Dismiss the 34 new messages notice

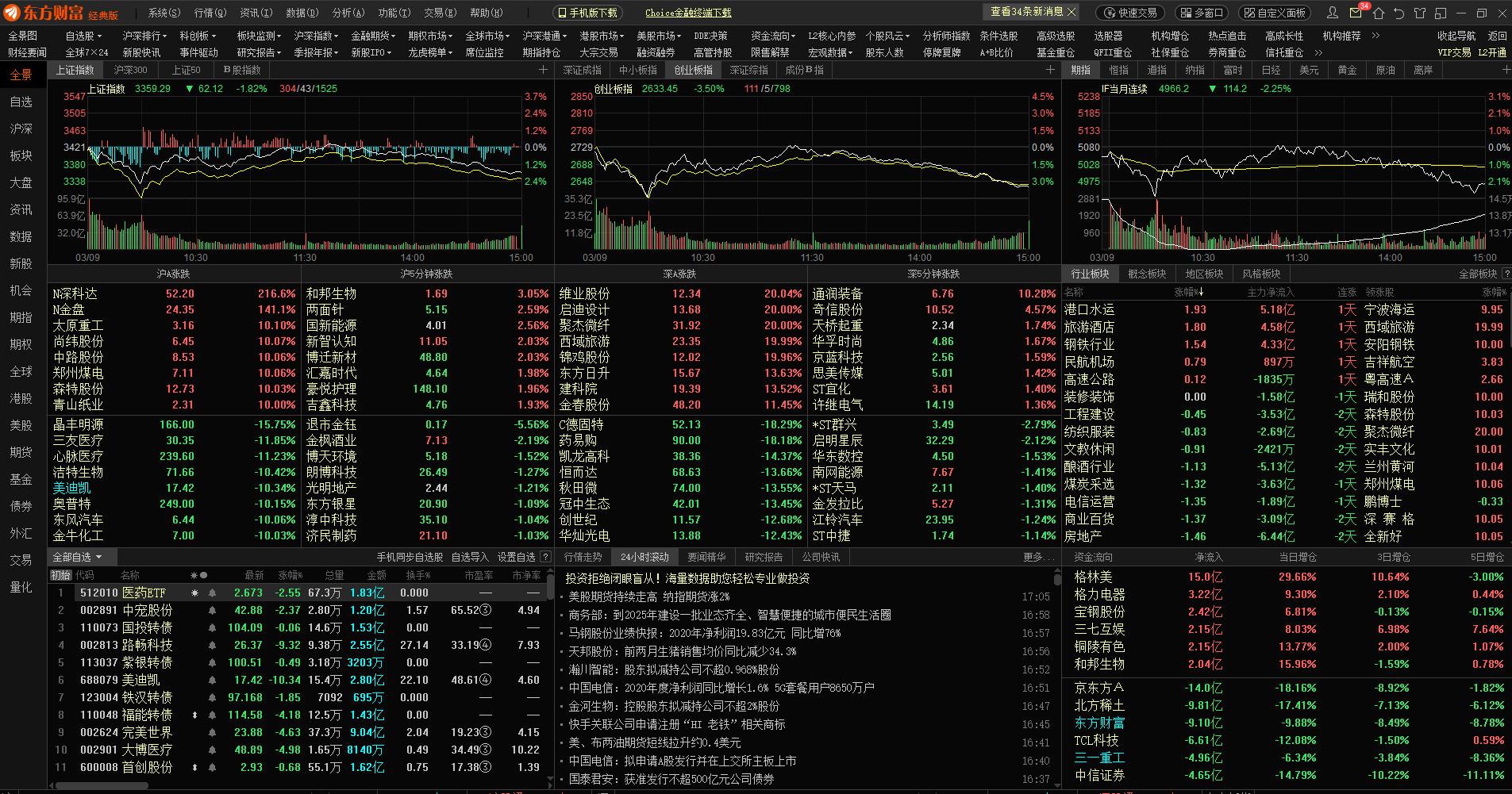1071,12
